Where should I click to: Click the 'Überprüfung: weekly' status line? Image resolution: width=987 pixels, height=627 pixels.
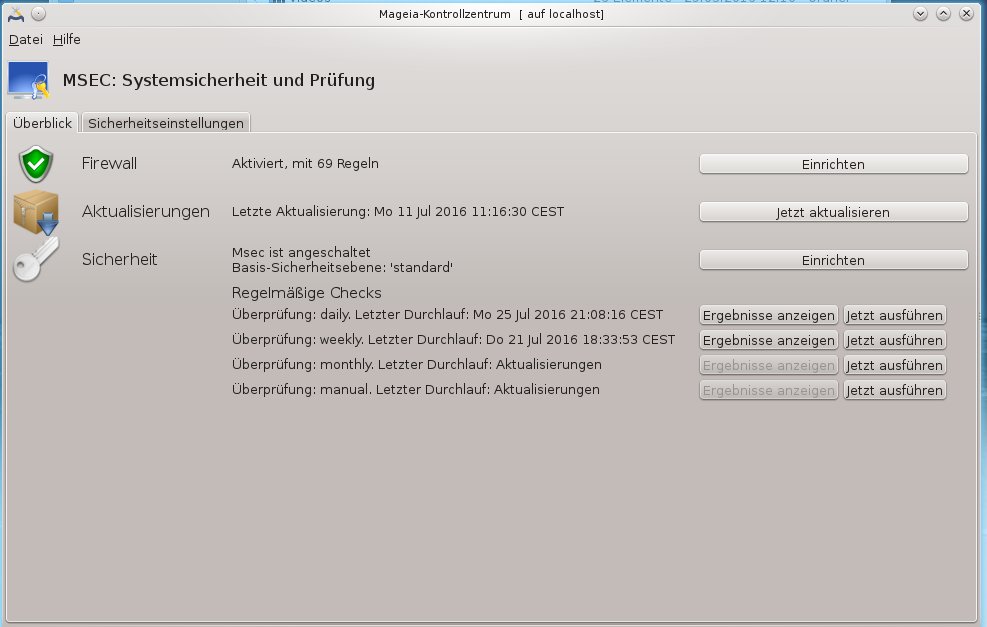coord(453,340)
